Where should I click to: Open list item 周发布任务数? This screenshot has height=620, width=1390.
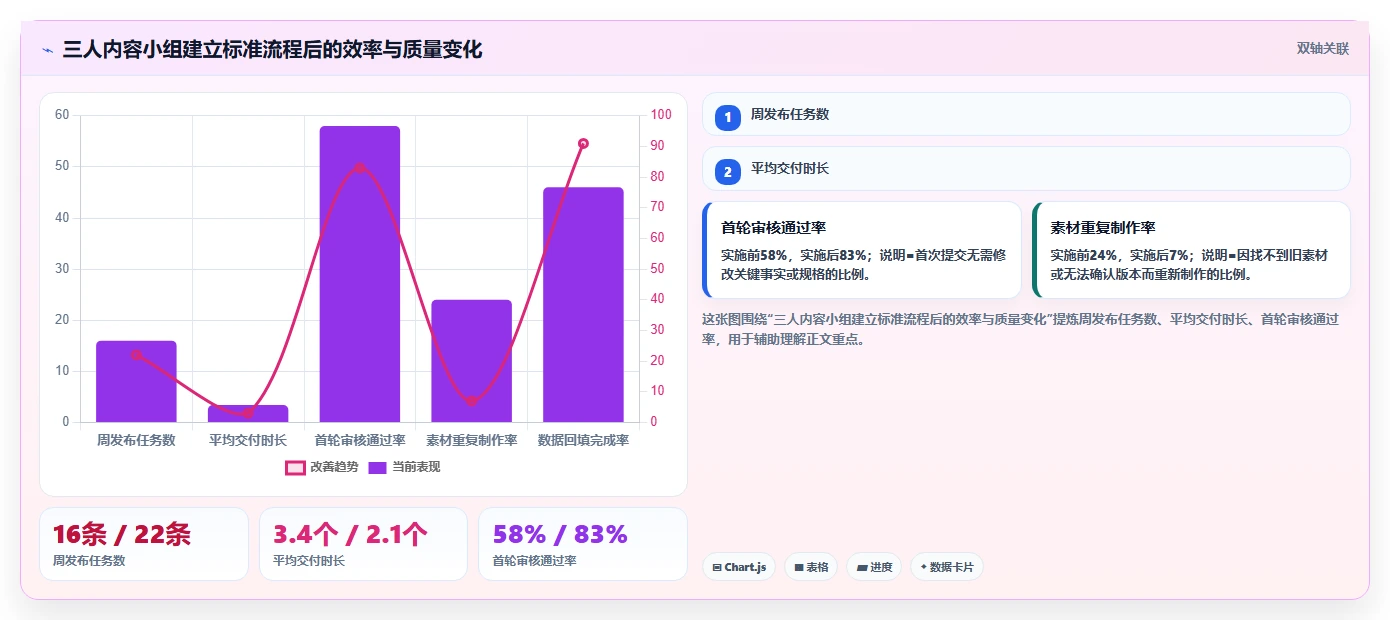click(1026, 114)
